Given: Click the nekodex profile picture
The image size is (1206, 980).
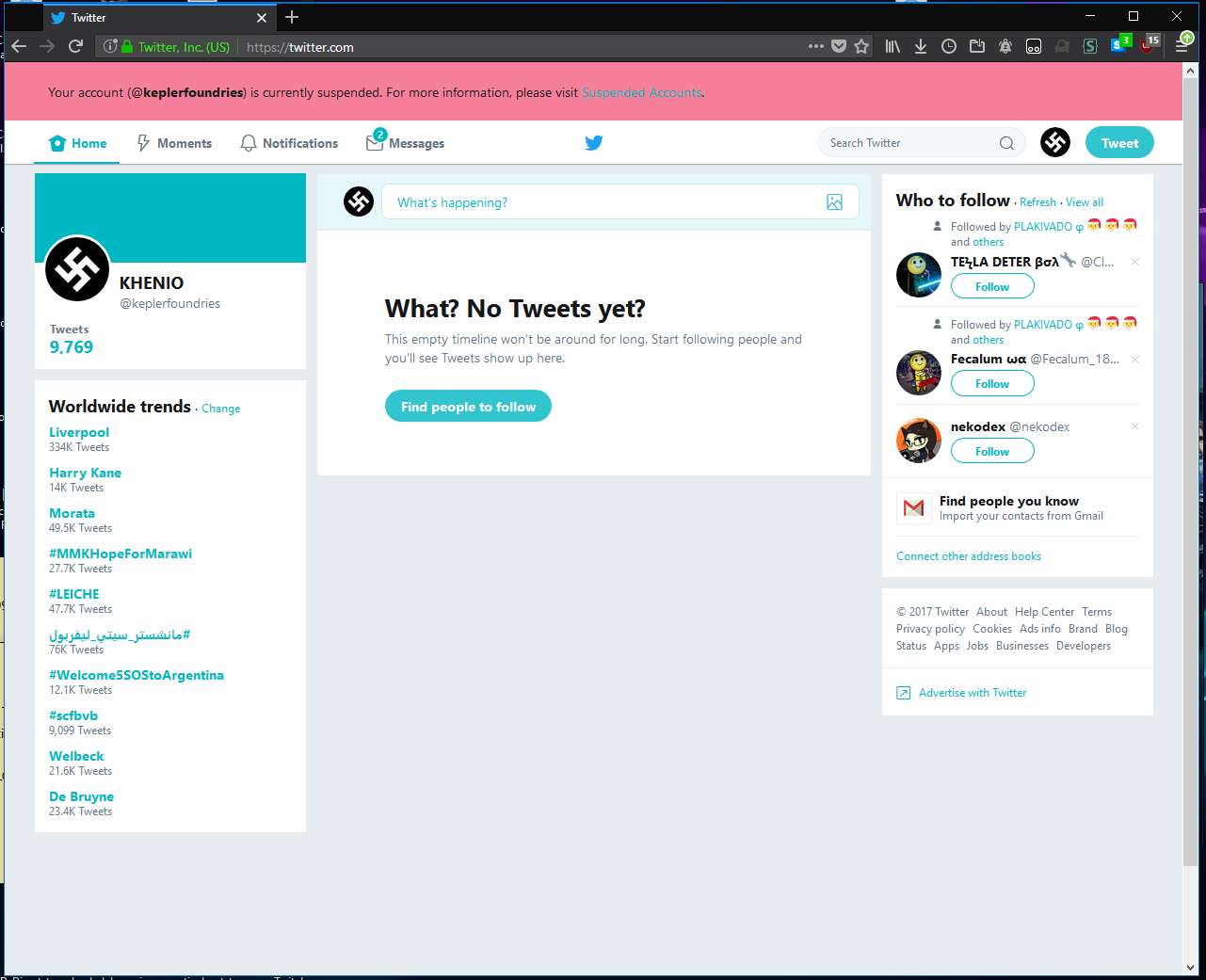Looking at the screenshot, I should pos(919,441).
